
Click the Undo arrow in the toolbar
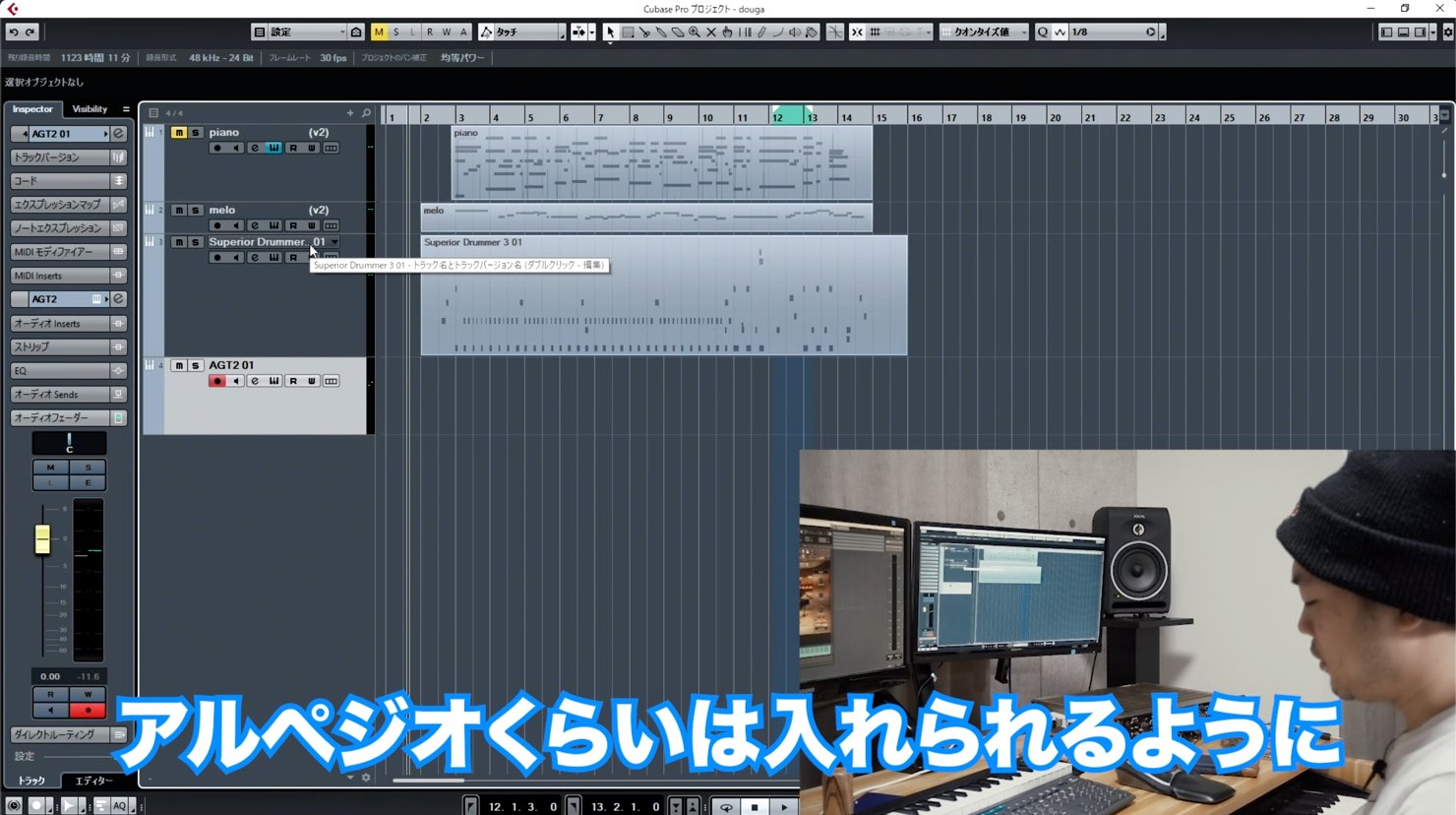(14, 32)
